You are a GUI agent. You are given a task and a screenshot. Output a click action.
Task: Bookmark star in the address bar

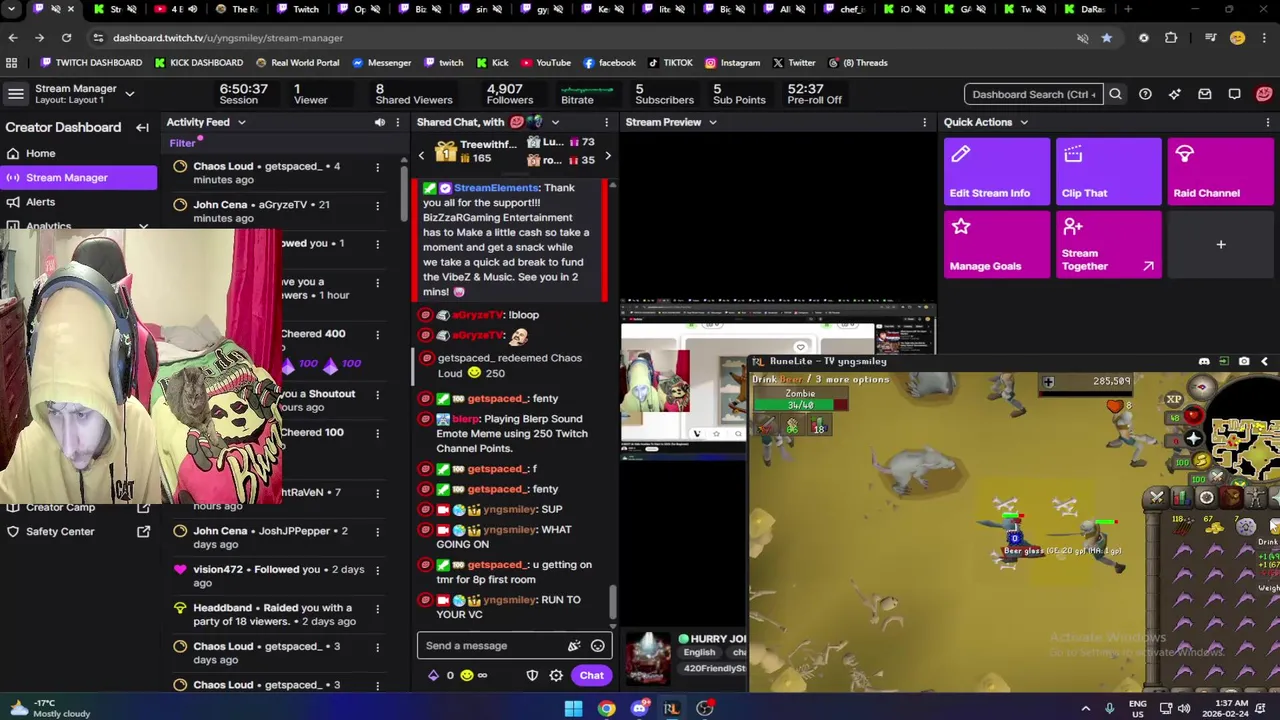[x=1106, y=38]
